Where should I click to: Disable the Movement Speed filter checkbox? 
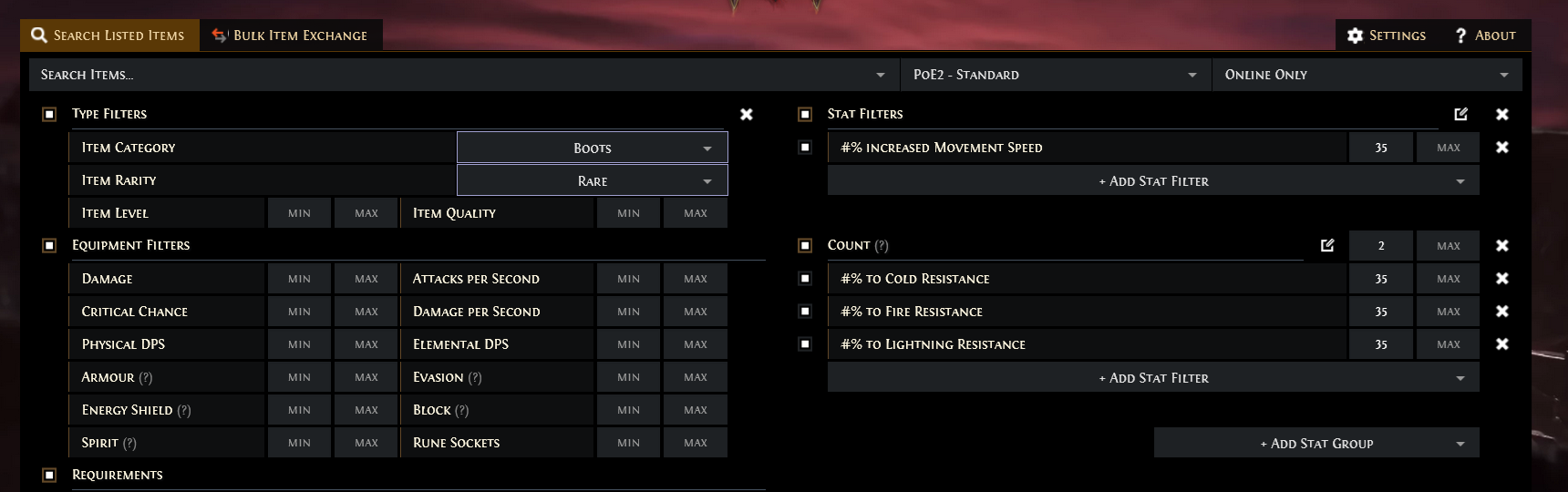[805, 148]
